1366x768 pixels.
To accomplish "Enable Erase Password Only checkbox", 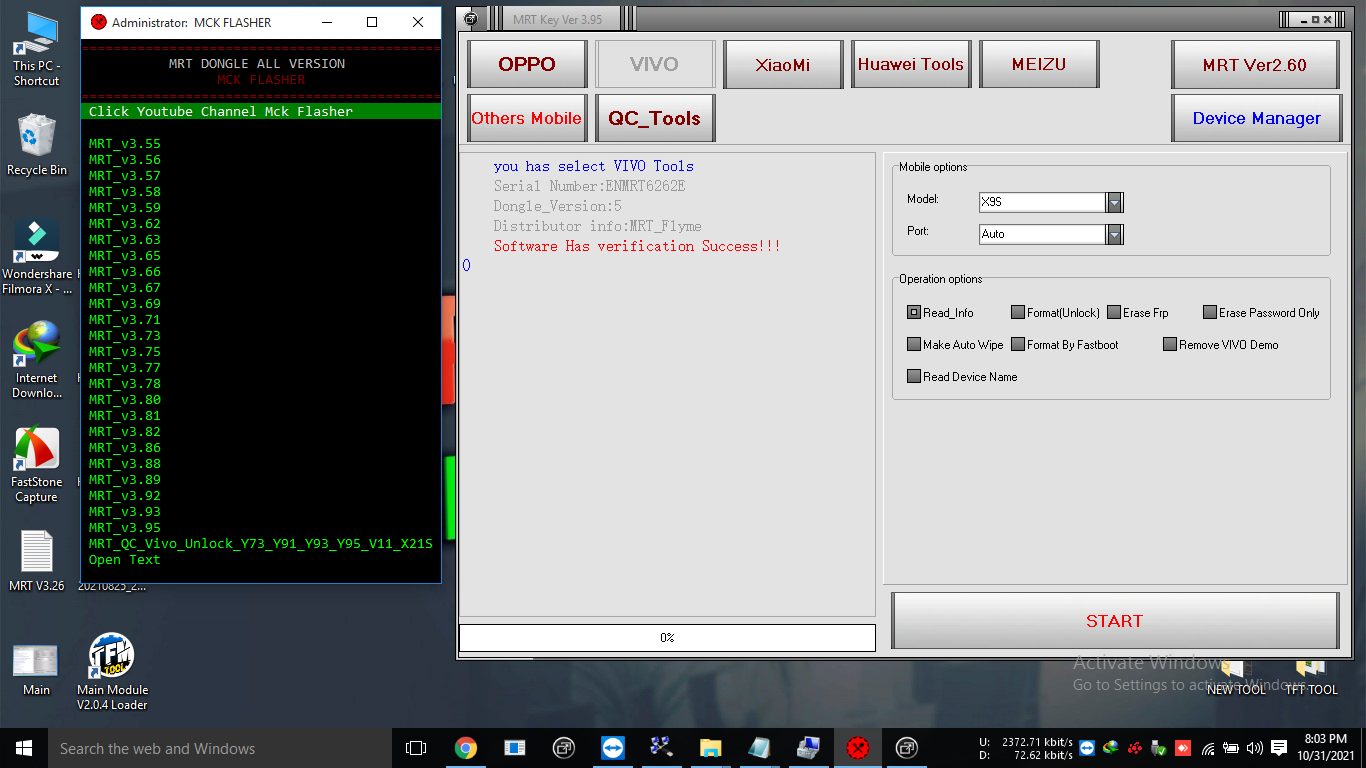I will (1210, 313).
